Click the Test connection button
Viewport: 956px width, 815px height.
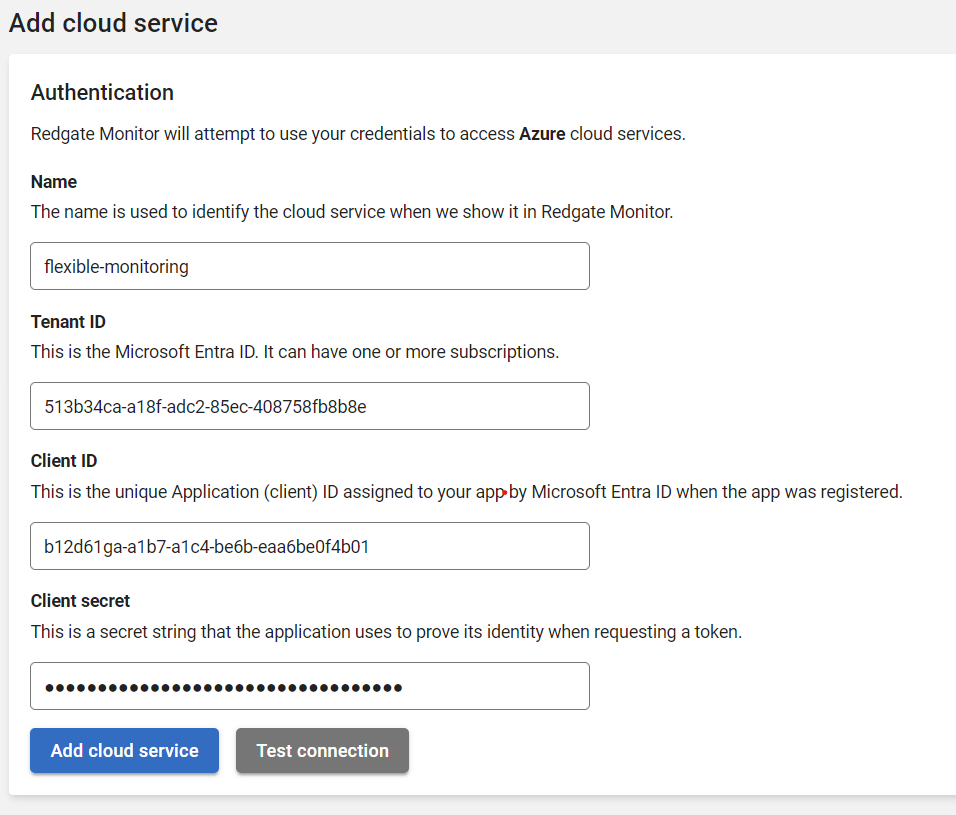[x=322, y=751]
